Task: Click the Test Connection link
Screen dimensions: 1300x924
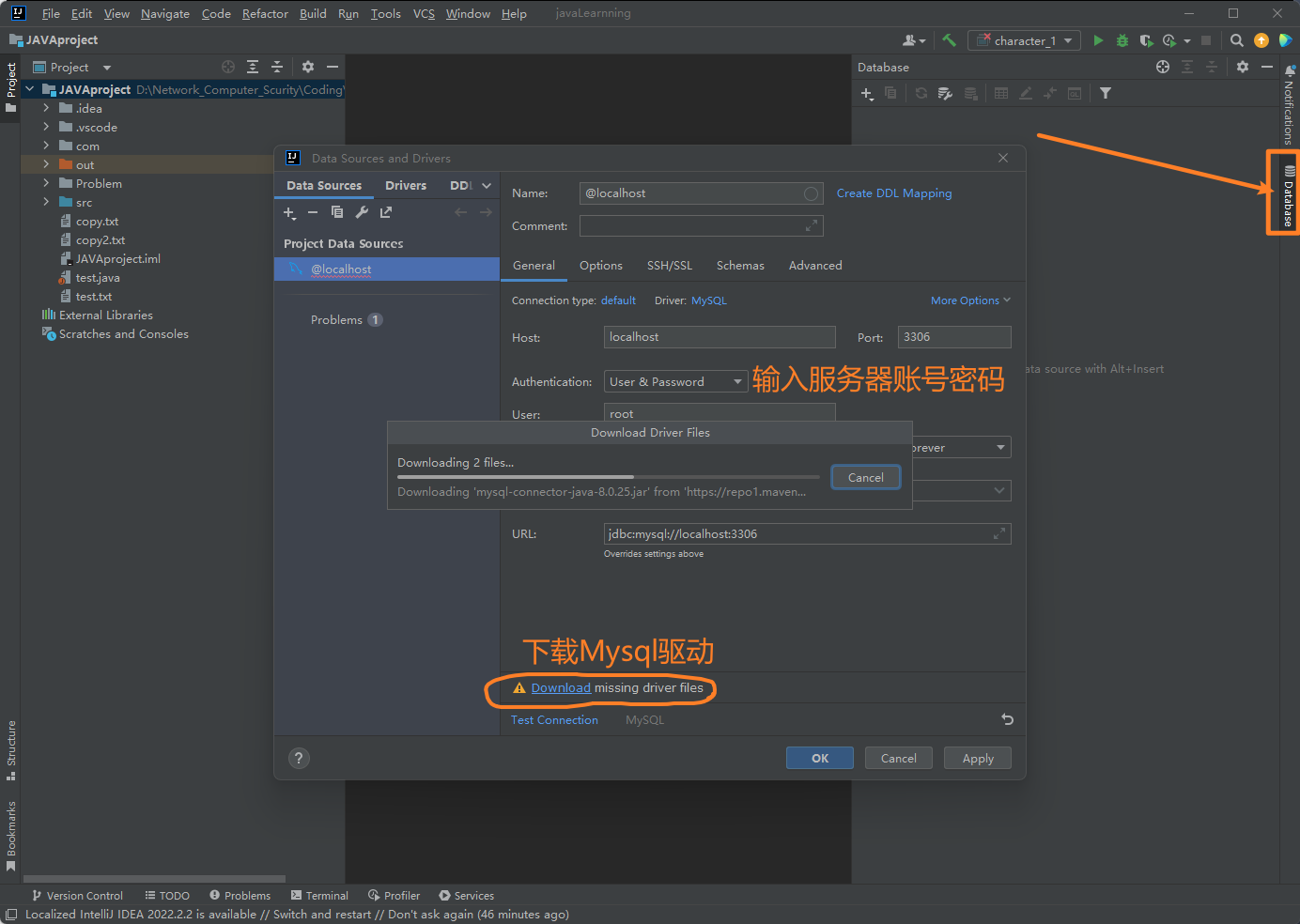Action: point(554,720)
